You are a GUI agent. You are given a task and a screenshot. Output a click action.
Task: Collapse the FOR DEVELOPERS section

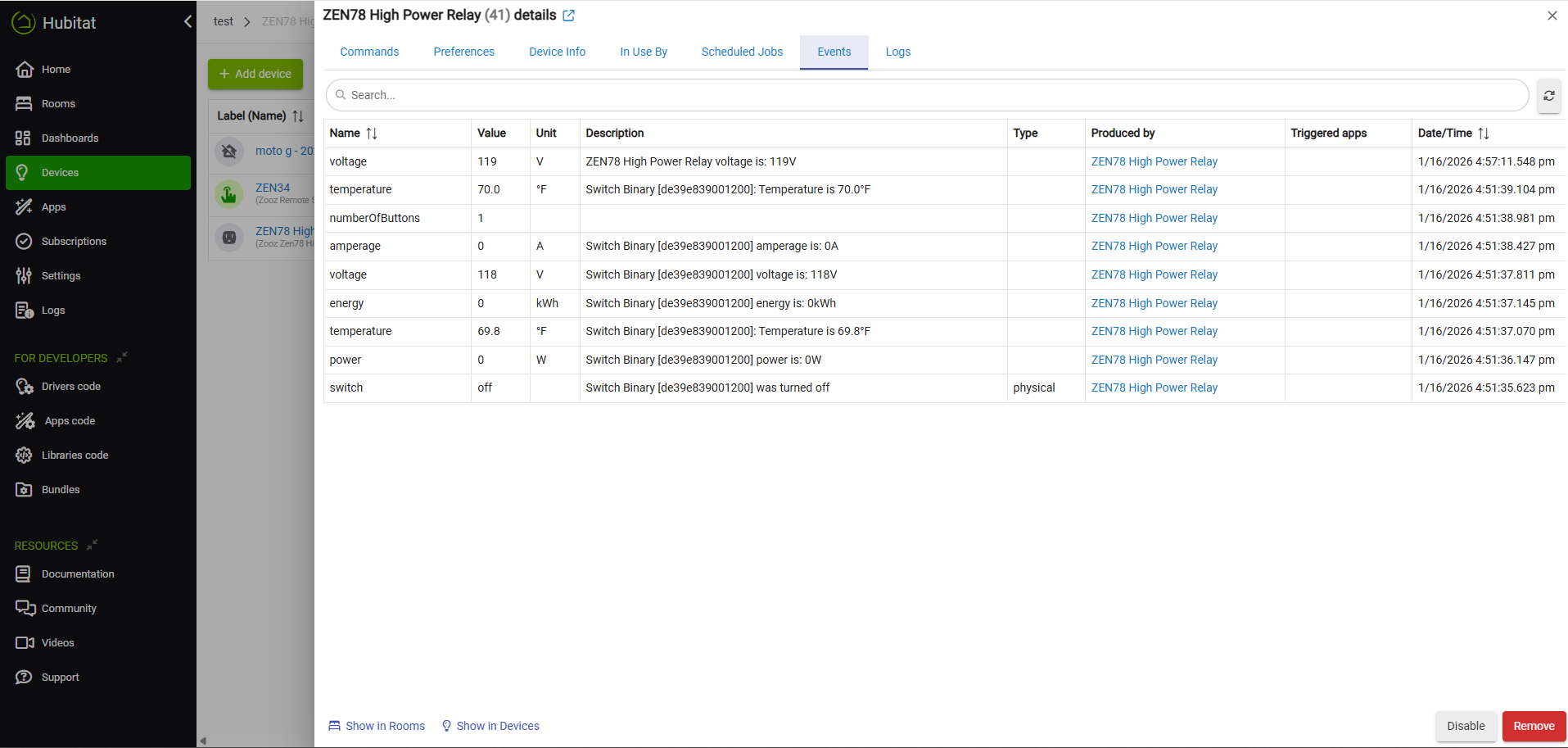pos(122,357)
